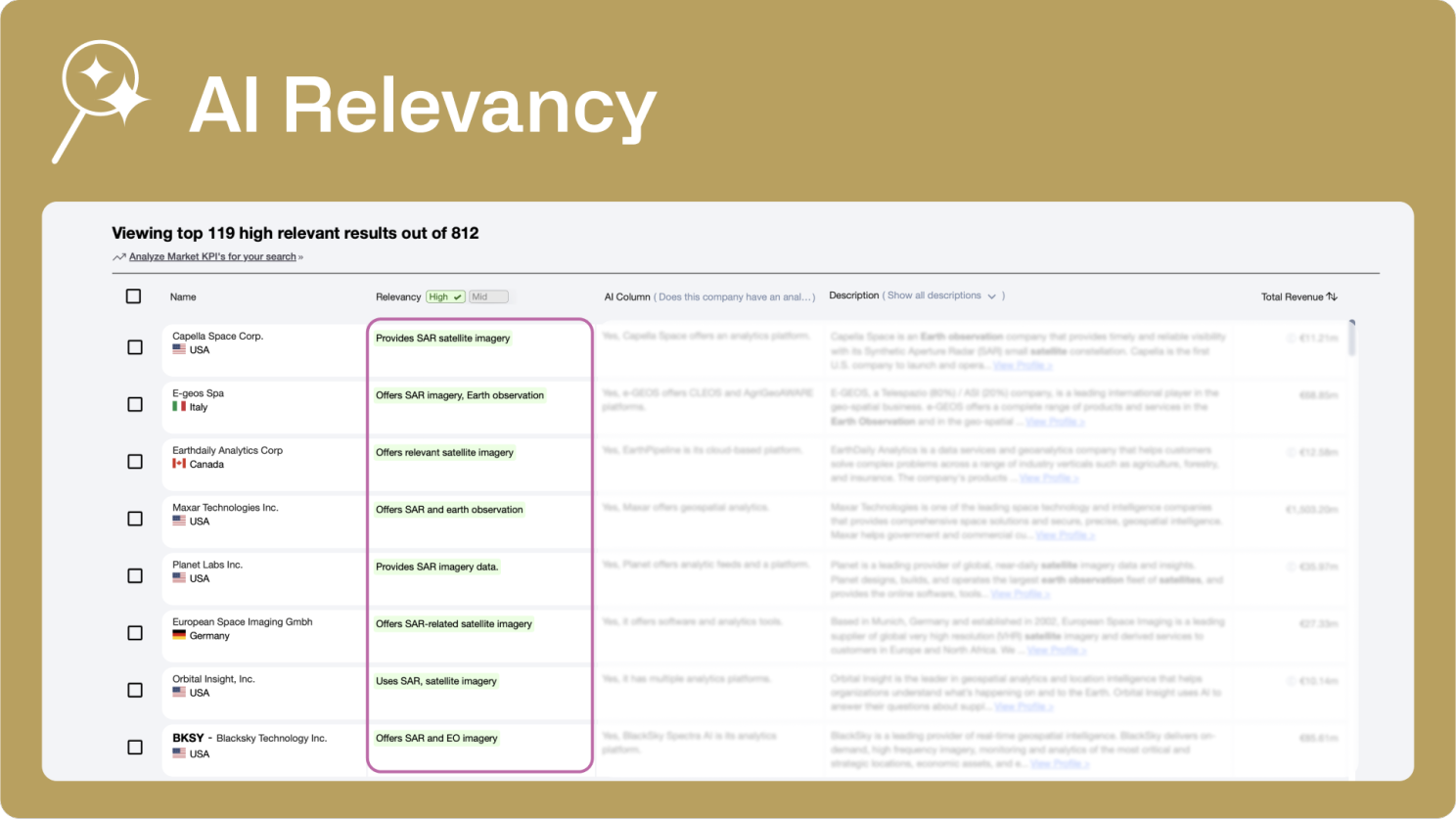This screenshot has width=1456, height=819.
Task: Toggle the High relevancy filter chip
Action: [x=445, y=296]
